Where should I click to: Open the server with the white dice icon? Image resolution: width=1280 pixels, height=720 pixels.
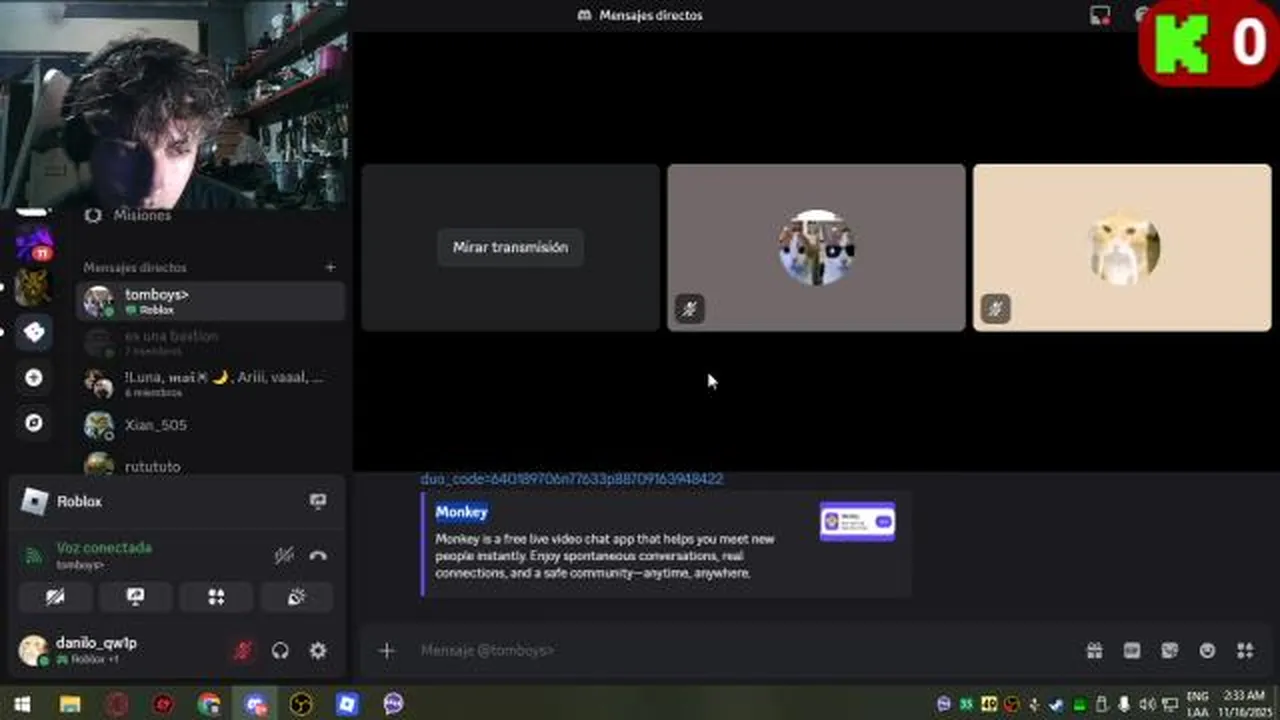coord(34,332)
